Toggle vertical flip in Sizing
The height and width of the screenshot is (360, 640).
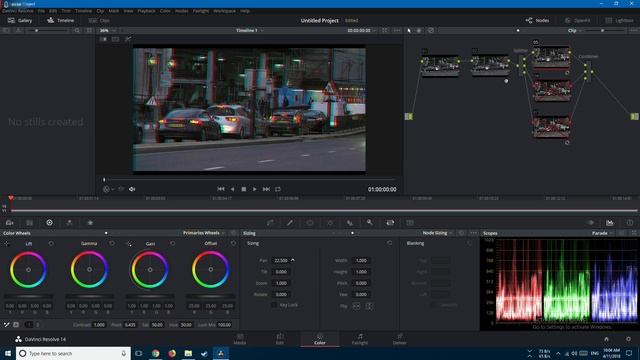[369, 306]
